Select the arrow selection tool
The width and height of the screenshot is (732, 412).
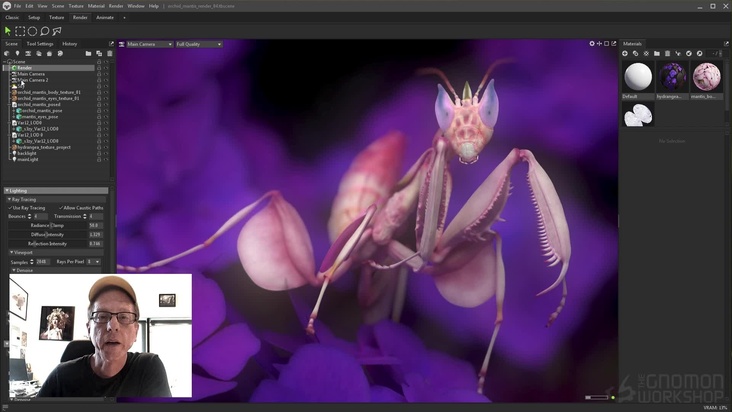click(8, 31)
